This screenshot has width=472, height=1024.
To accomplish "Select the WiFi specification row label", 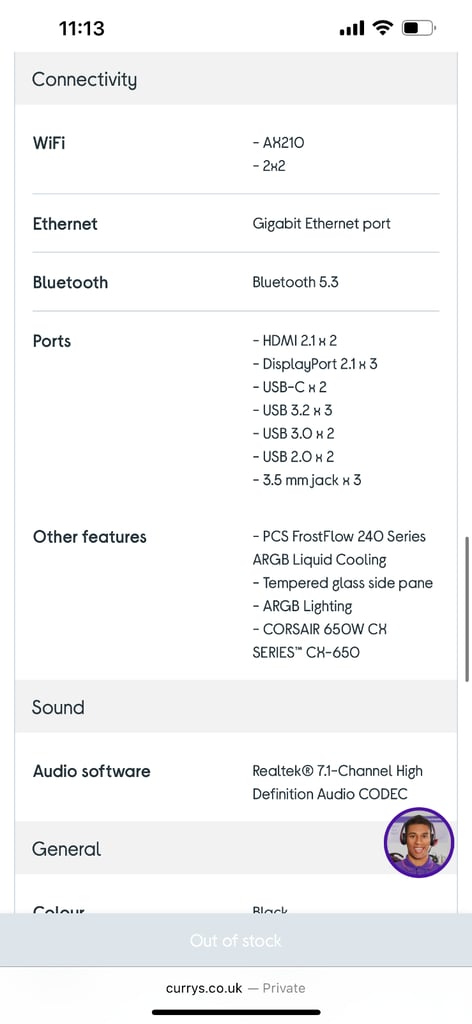I will (49, 142).
